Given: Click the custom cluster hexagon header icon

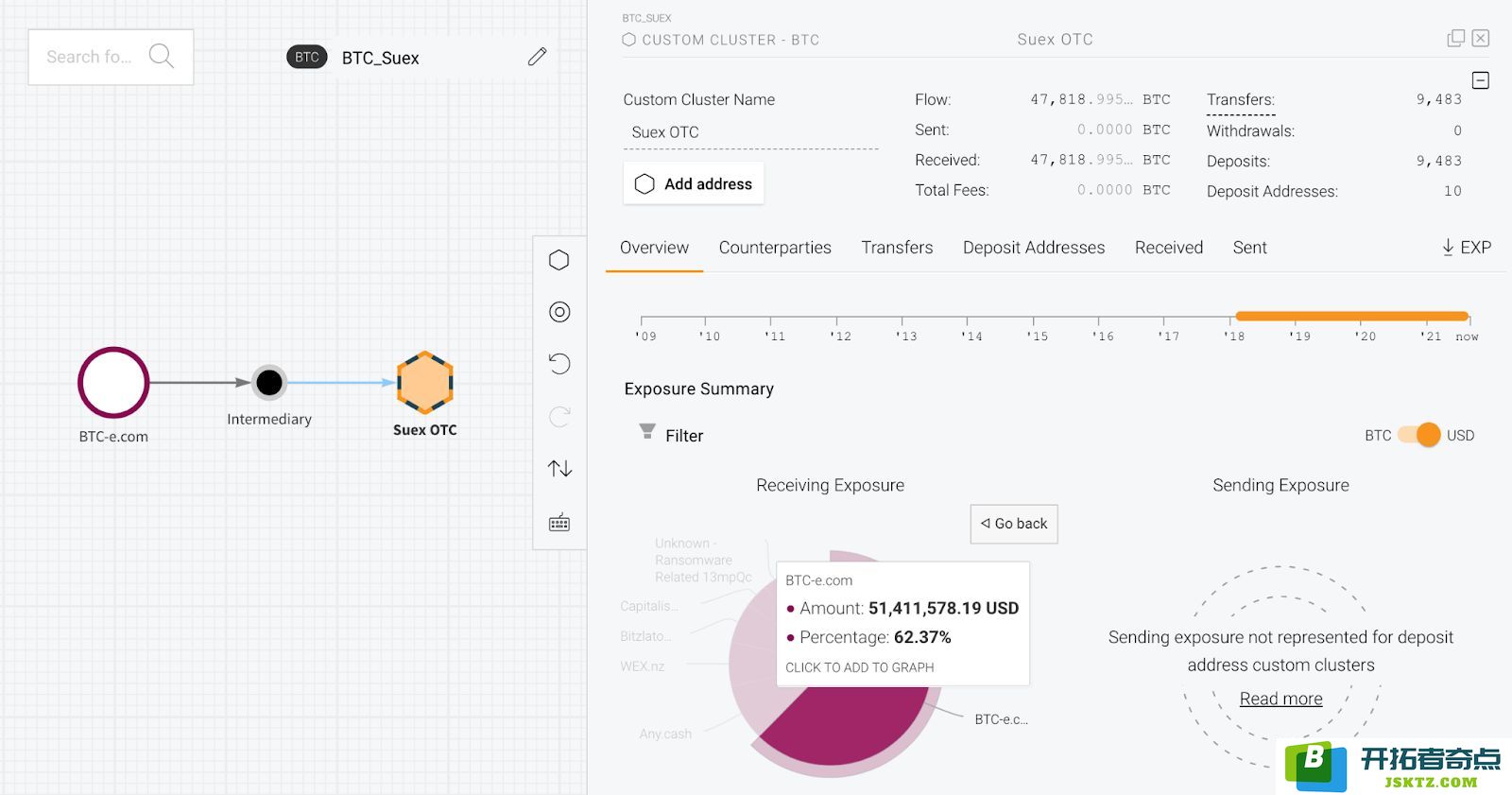Looking at the screenshot, I should point(628,40).
